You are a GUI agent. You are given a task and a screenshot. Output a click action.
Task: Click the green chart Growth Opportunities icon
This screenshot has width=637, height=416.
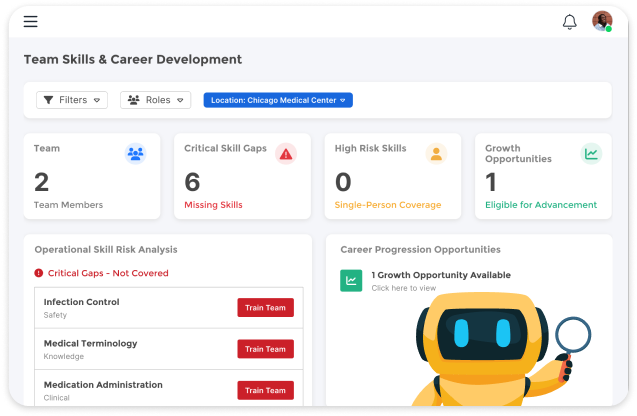[591, 154]
